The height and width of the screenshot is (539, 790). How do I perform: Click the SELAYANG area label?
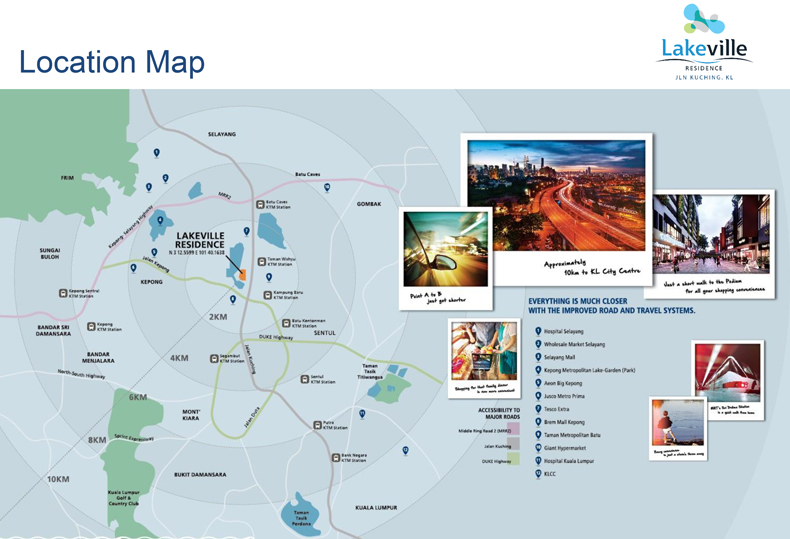tap(222, 134)
